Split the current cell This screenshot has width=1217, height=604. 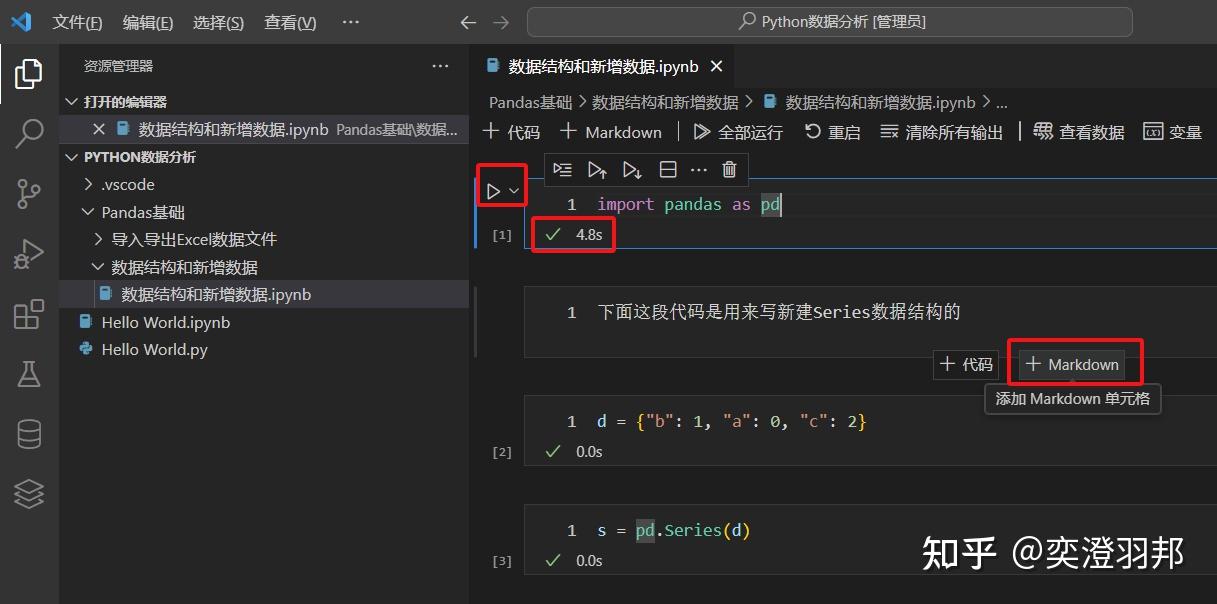(668, 169)
